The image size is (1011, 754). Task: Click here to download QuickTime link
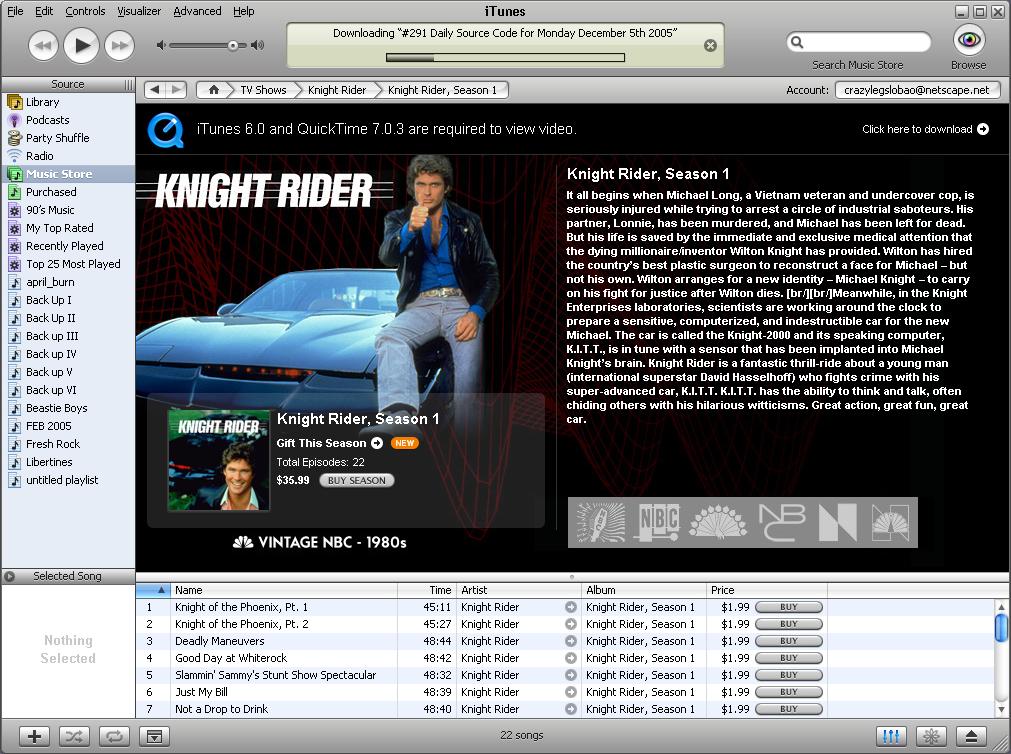click(x=925, y=129)
